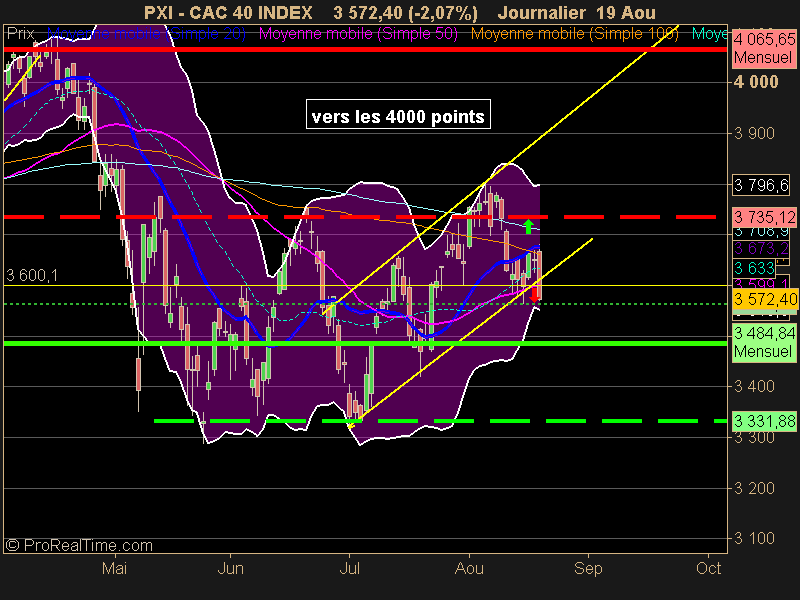Select the 'vers les 4000 points' annotation box

(x=398, y=114)
